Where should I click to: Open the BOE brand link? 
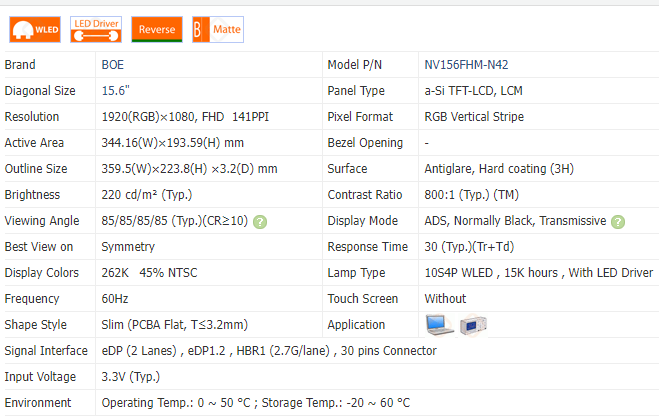pos(113,65)
